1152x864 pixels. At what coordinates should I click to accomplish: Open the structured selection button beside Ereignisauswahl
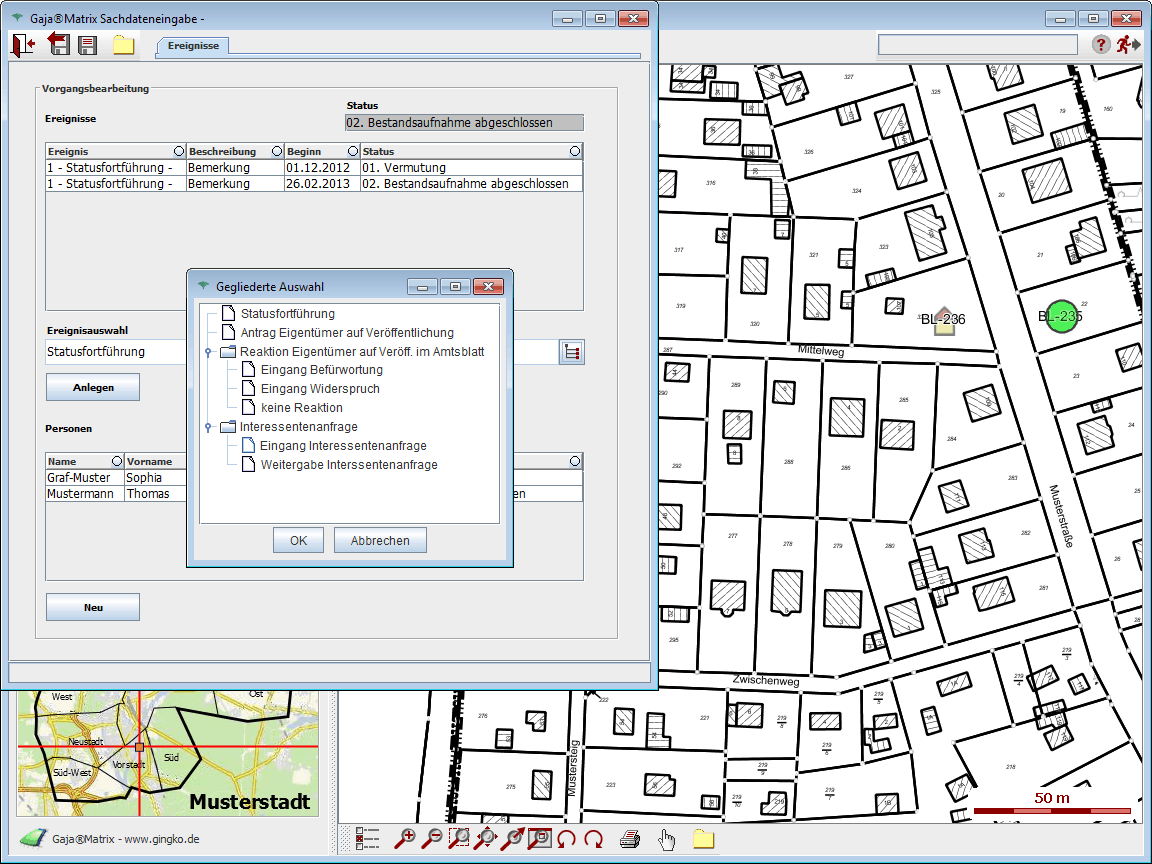[x=572, y=352]
